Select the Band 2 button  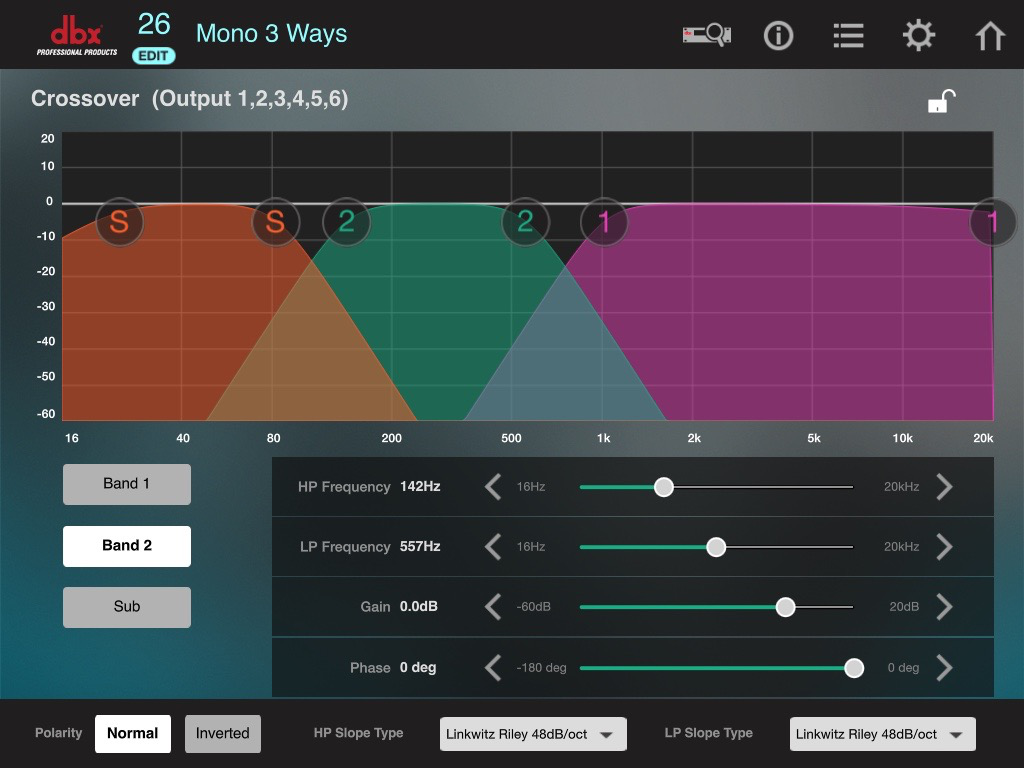pos(127,546)
